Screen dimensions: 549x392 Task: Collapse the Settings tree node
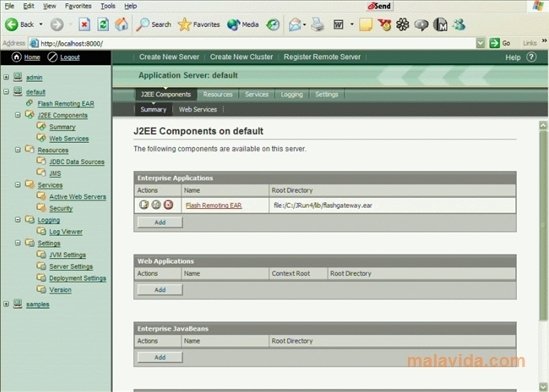(18, 243)
